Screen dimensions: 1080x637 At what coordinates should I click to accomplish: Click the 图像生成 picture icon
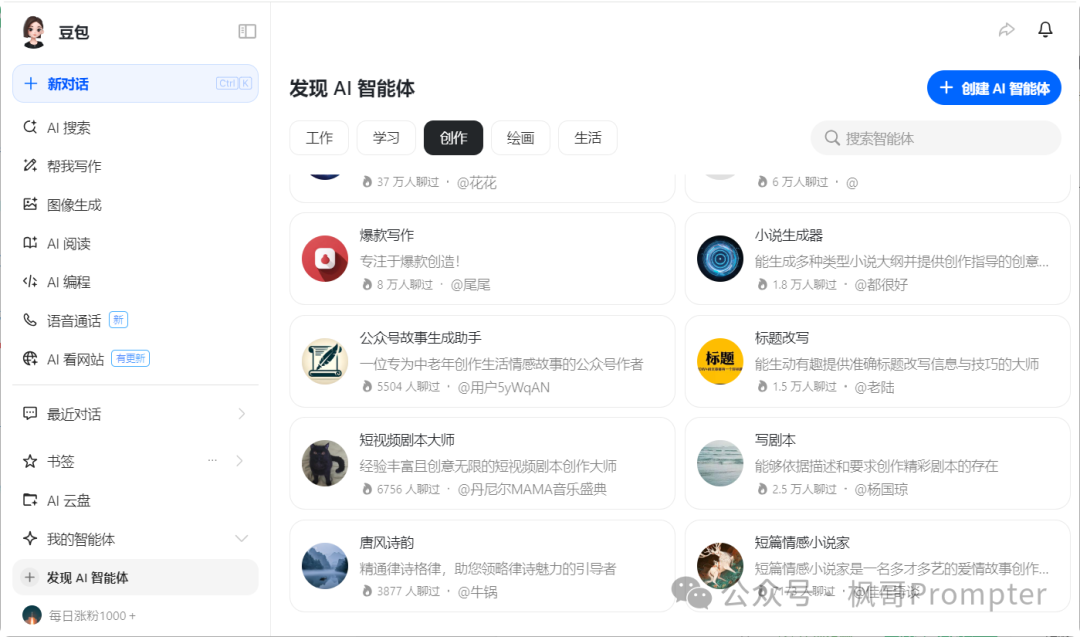[30, 204]
